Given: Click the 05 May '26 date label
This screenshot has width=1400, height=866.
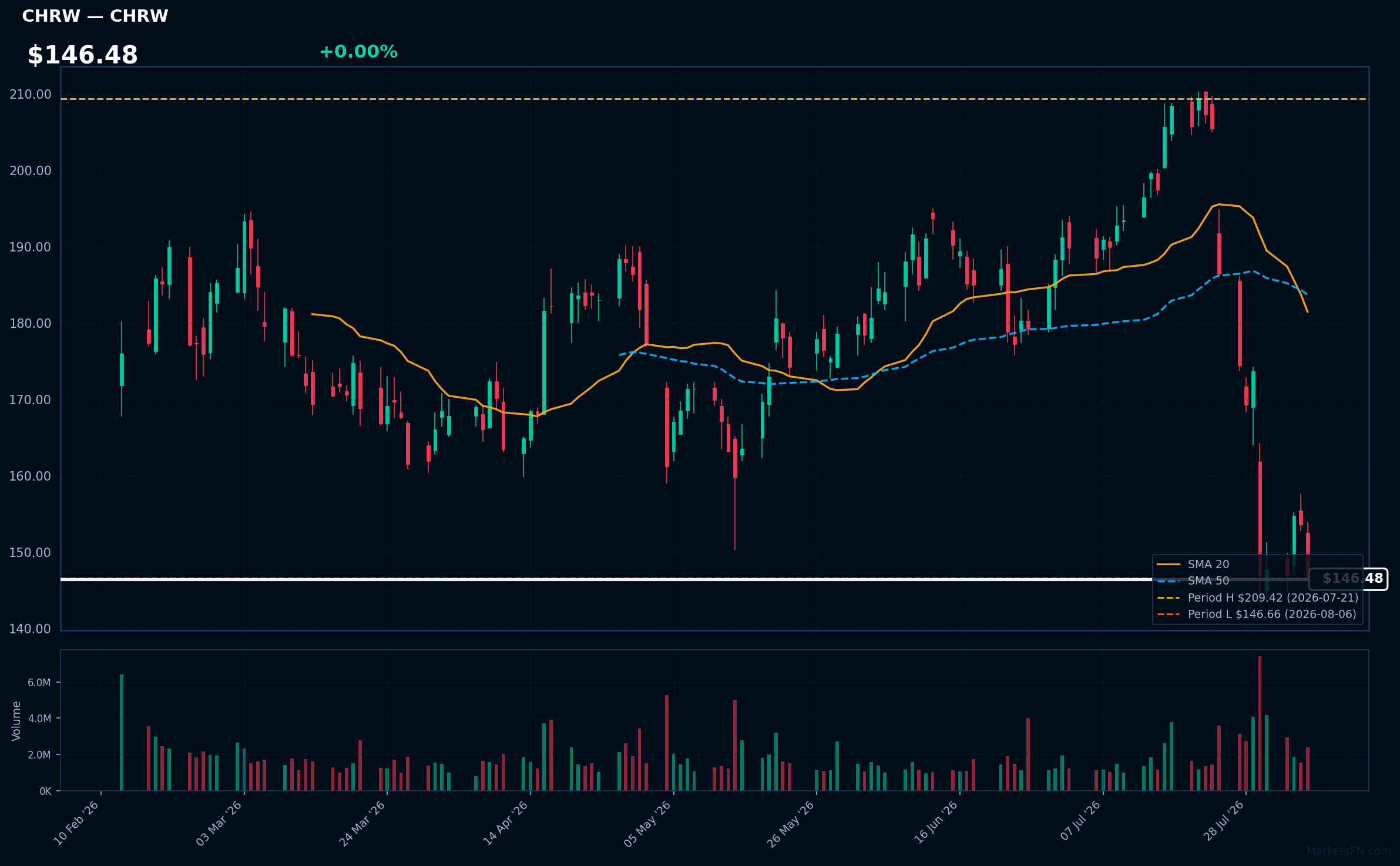Looking at the screenshot, I should [647, 824].
